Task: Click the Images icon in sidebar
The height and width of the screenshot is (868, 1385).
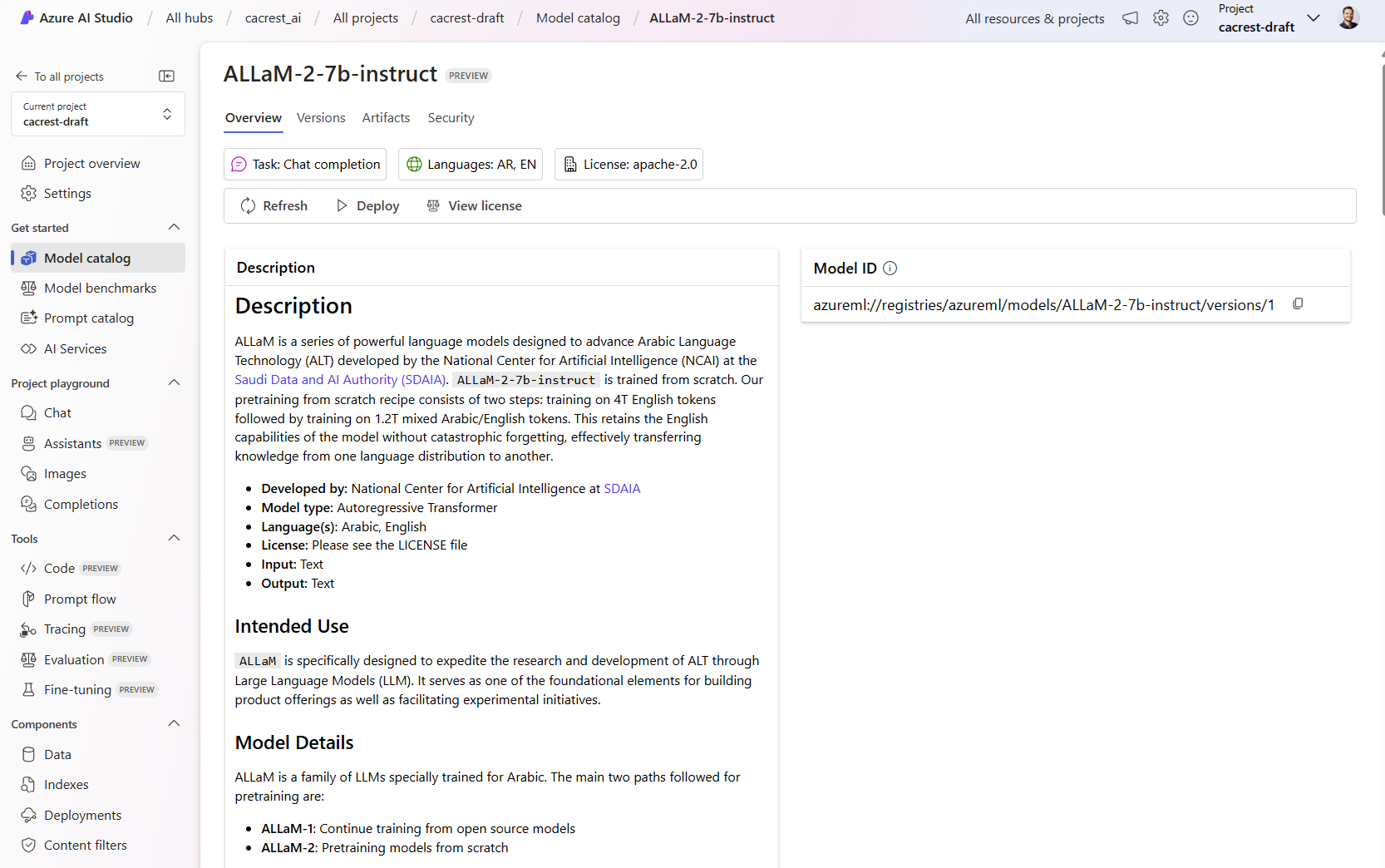Action: coord(28,474)
